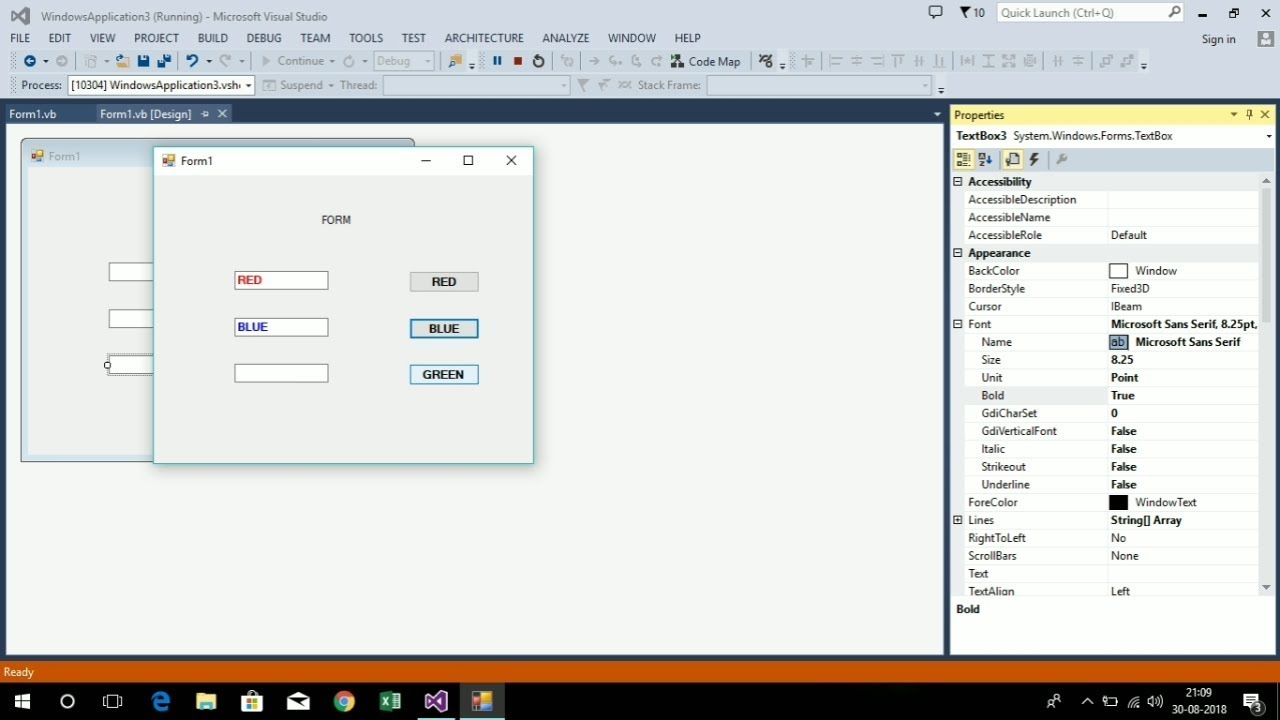Restart the debug session icon
The height and width of the screenshot is (720, 1280).
click(538, 61)
